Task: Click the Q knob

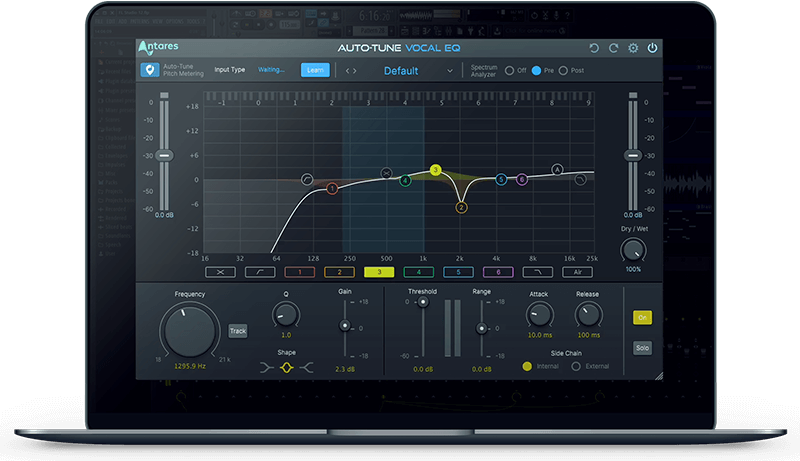Action: pyautogui.click(x=286, y=315)
